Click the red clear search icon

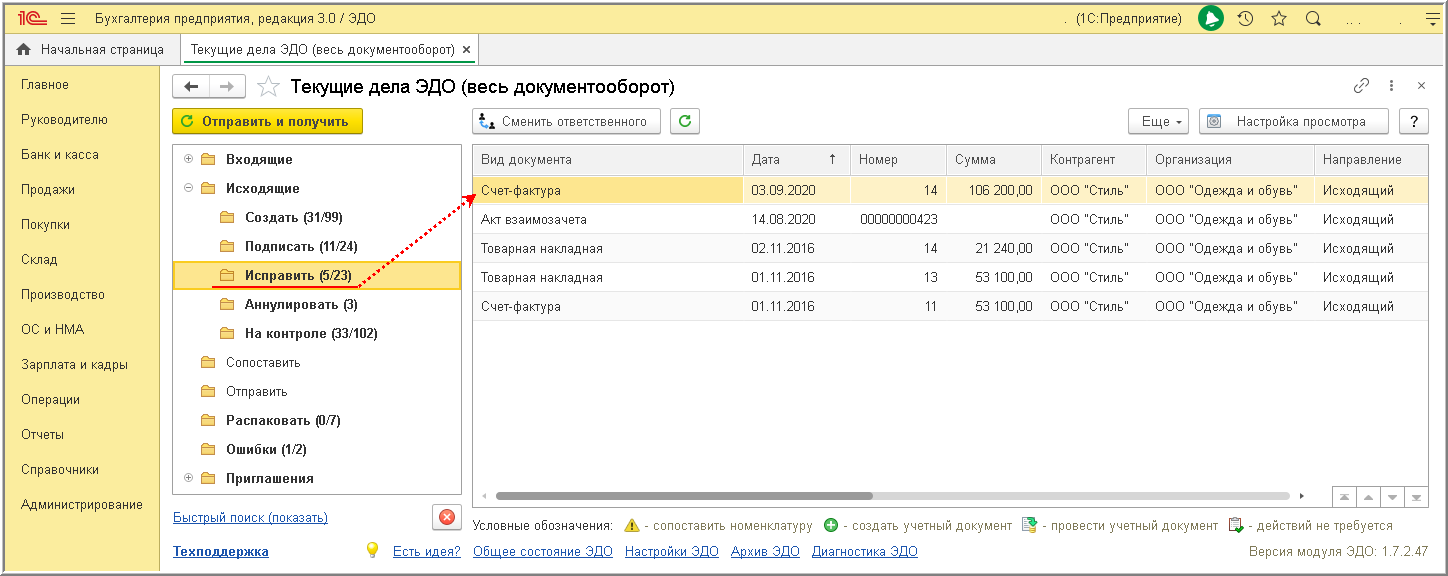click(447, 517)
